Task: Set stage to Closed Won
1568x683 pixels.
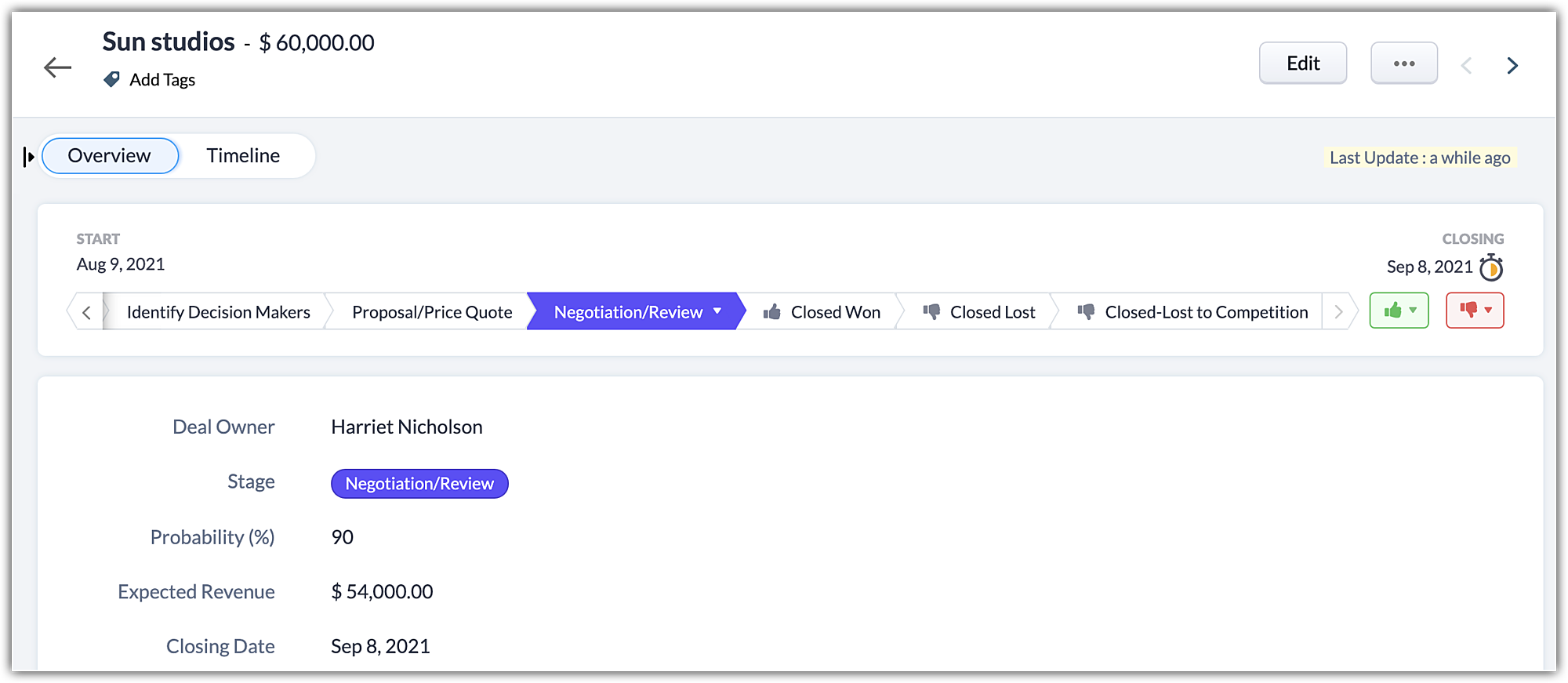Action: coord(822,312)
